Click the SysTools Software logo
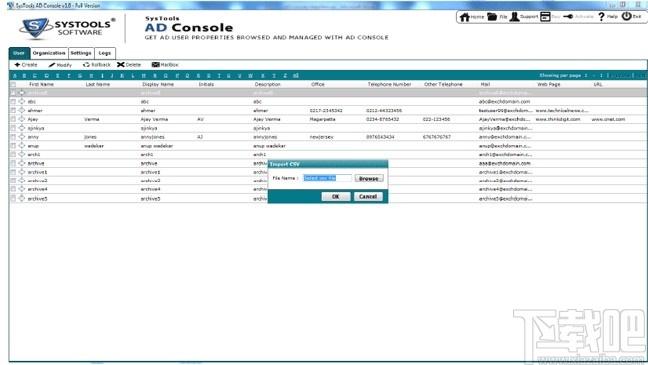Viewport: 648px width, 365px height. [x=67, y=28]
